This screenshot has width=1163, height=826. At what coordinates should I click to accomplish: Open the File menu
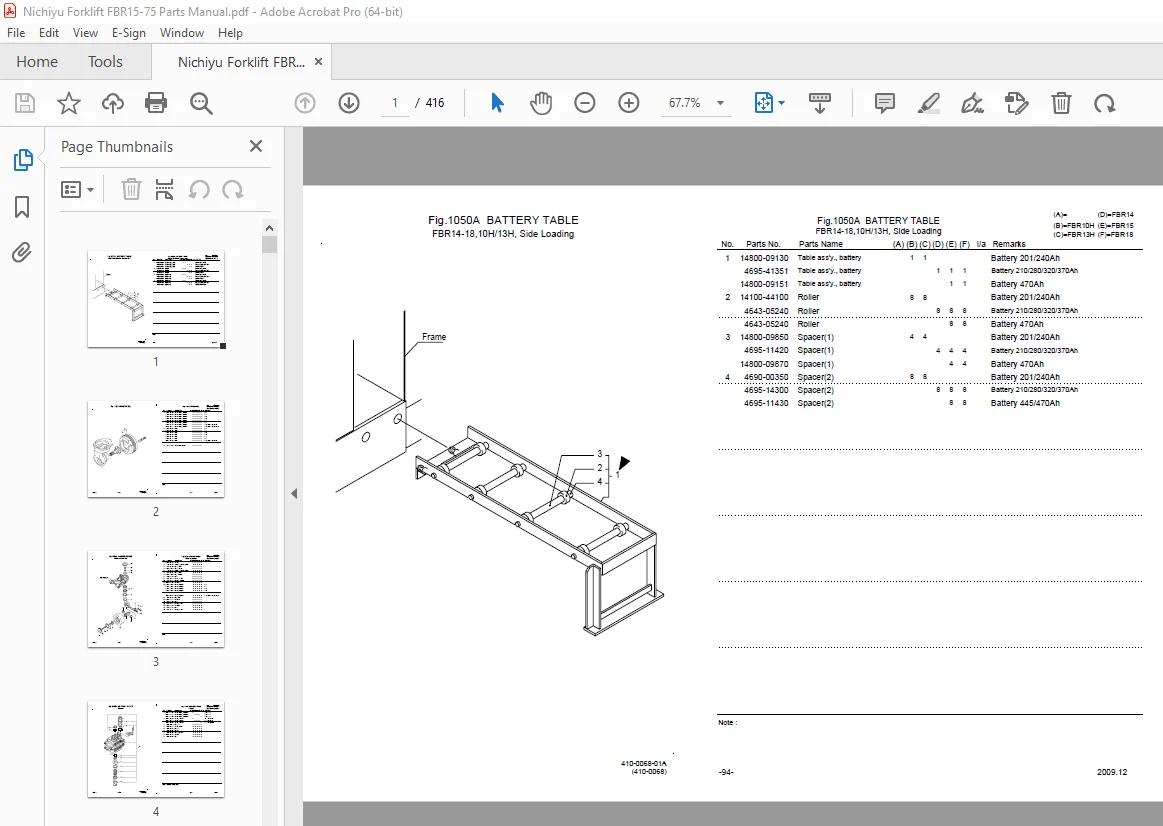pos(16,33)
